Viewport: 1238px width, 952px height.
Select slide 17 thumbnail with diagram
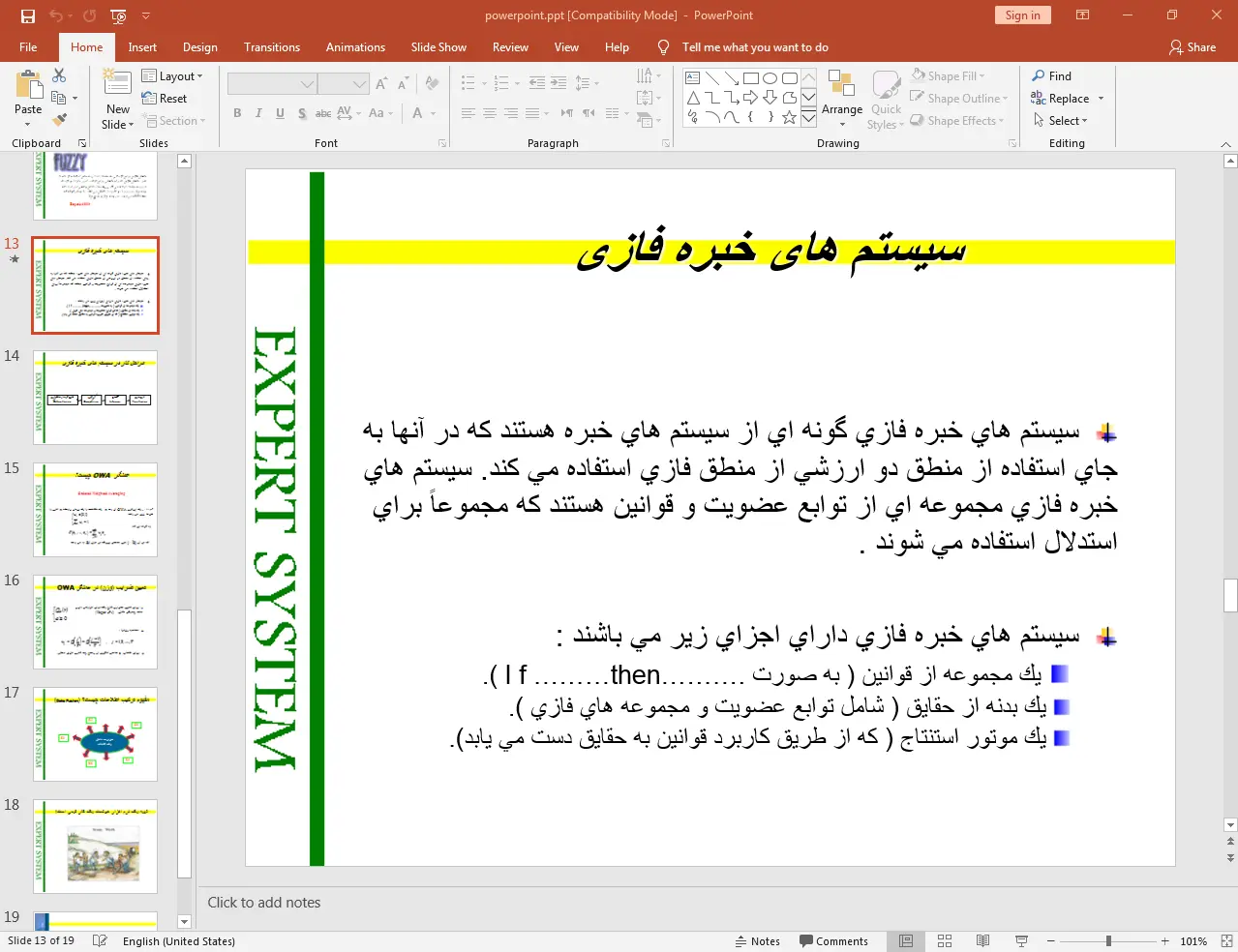pos(95,734)
